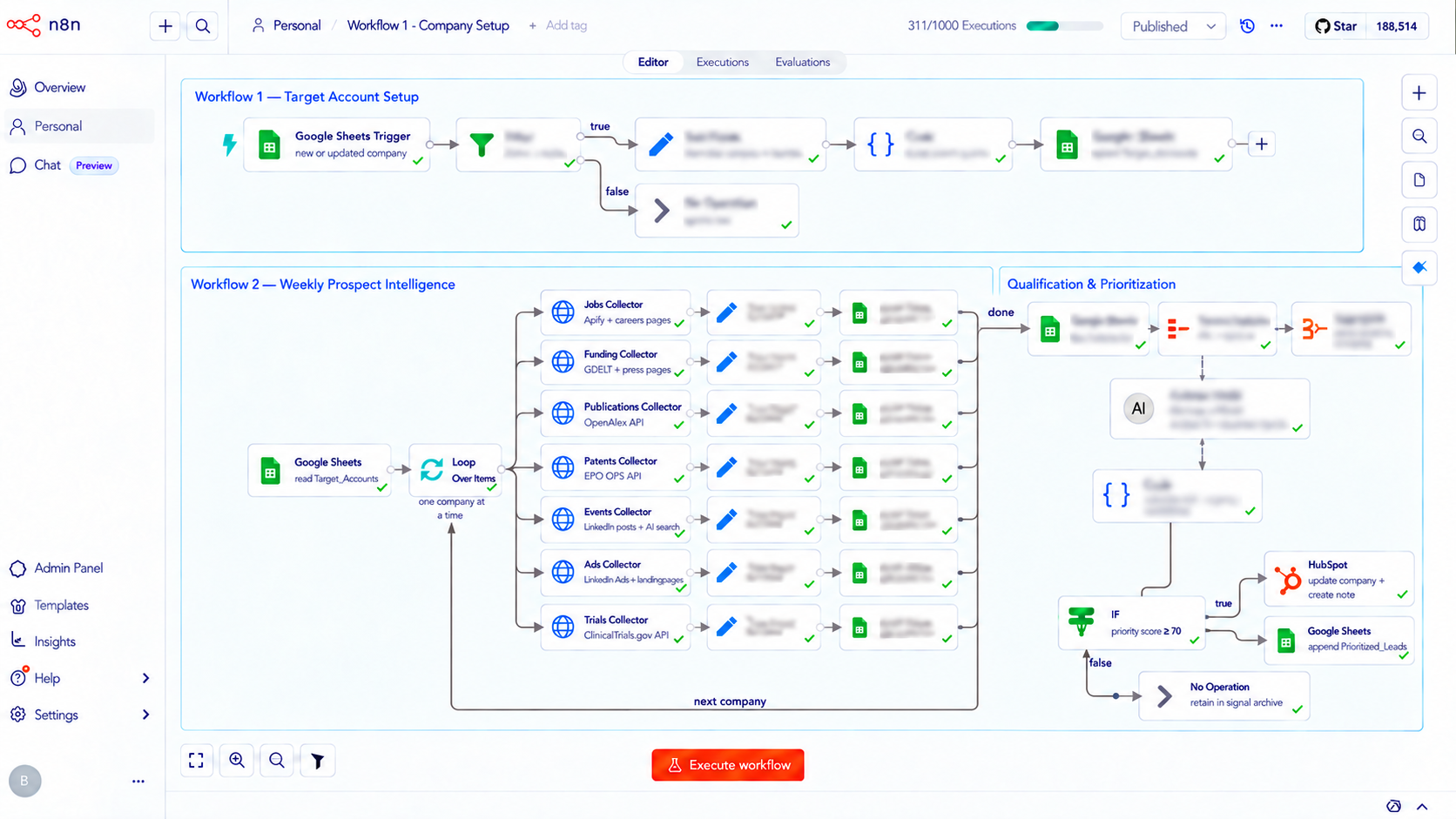
Task: Switch to the Evaluations tab
Action: pos(803,62)
